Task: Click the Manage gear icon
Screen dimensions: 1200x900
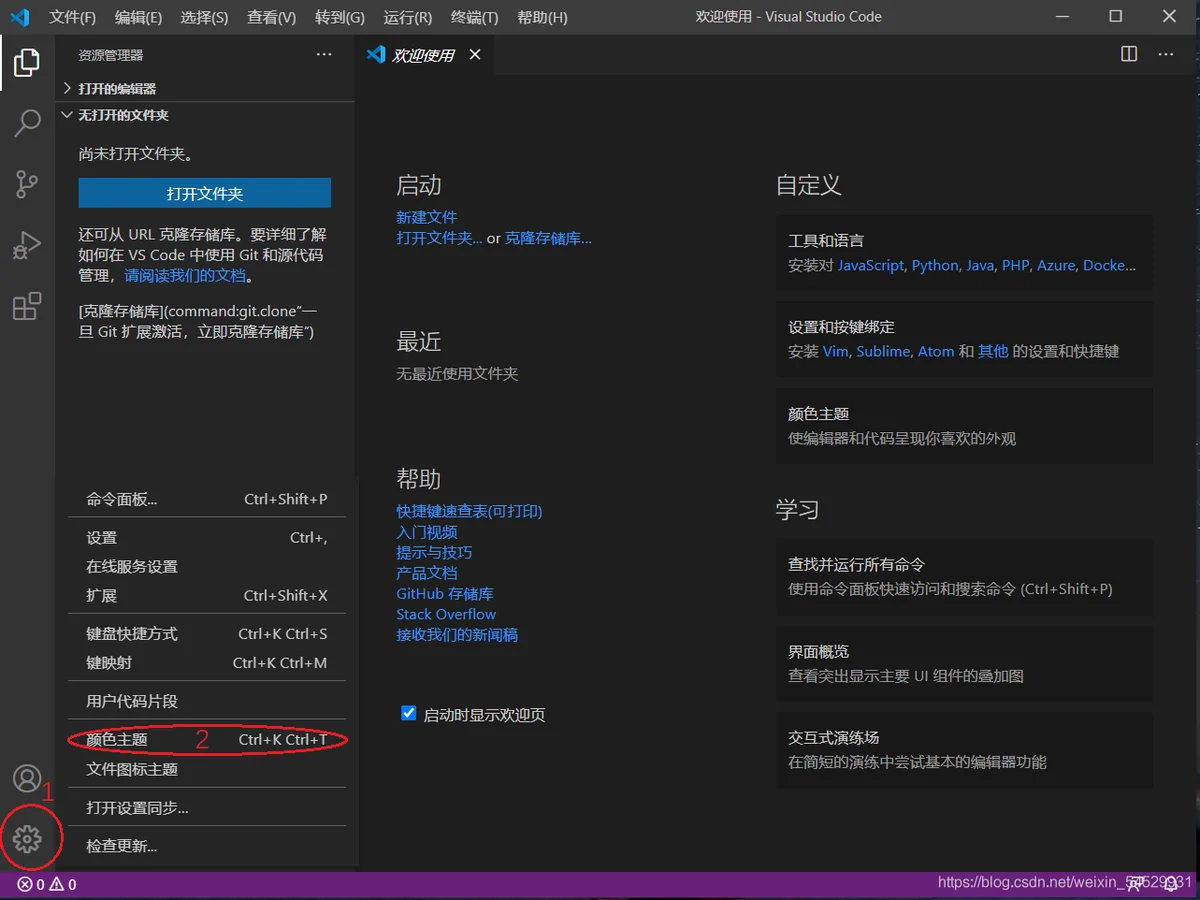Action: (x=27, y=838)
